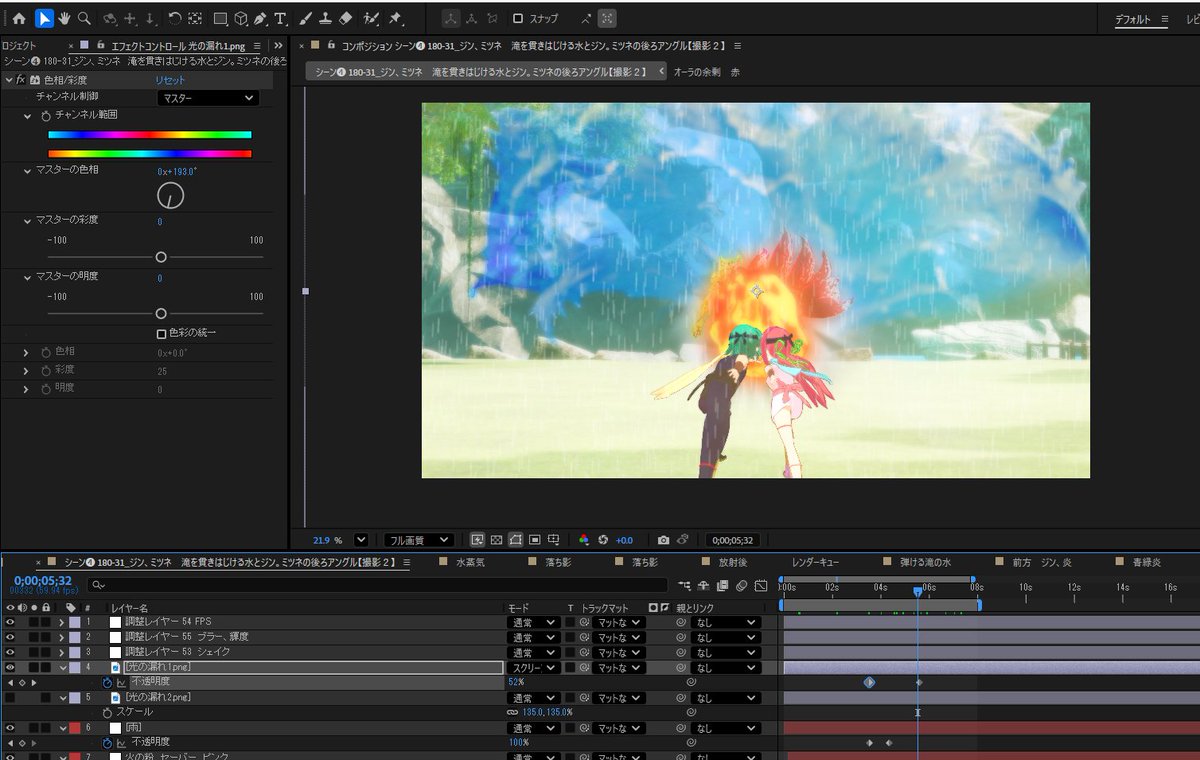Select the Hand tool
This screenshot has height=760, width=1200.
pyautogui.click(x=65, y=17)
